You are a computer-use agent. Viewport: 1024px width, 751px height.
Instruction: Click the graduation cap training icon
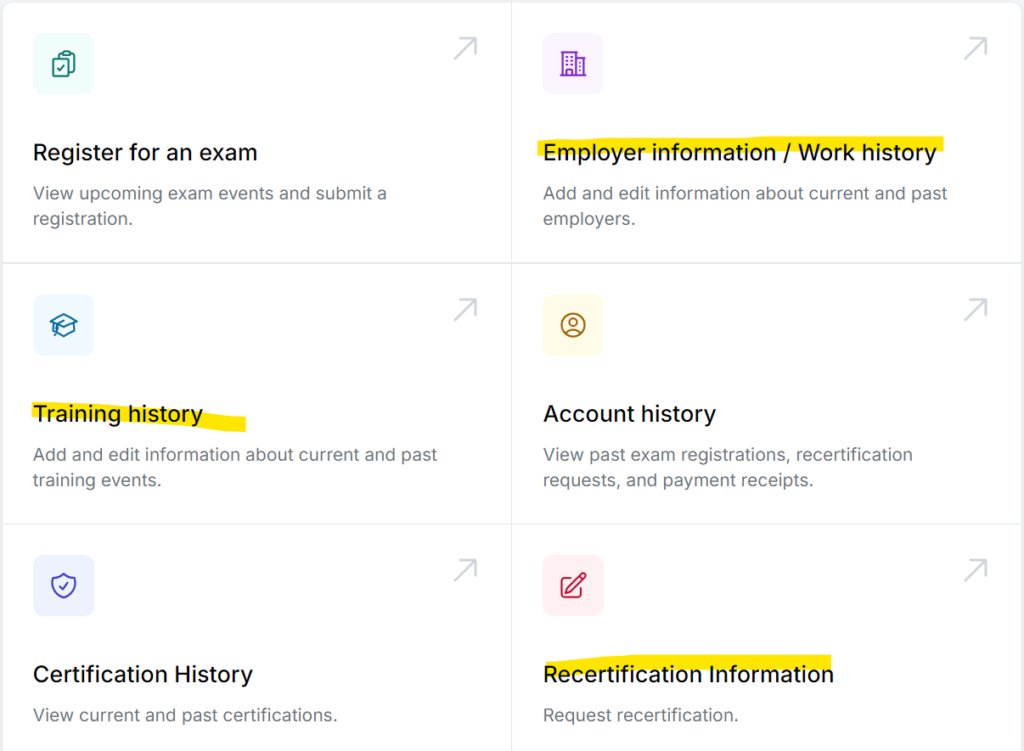click(63, 325)
